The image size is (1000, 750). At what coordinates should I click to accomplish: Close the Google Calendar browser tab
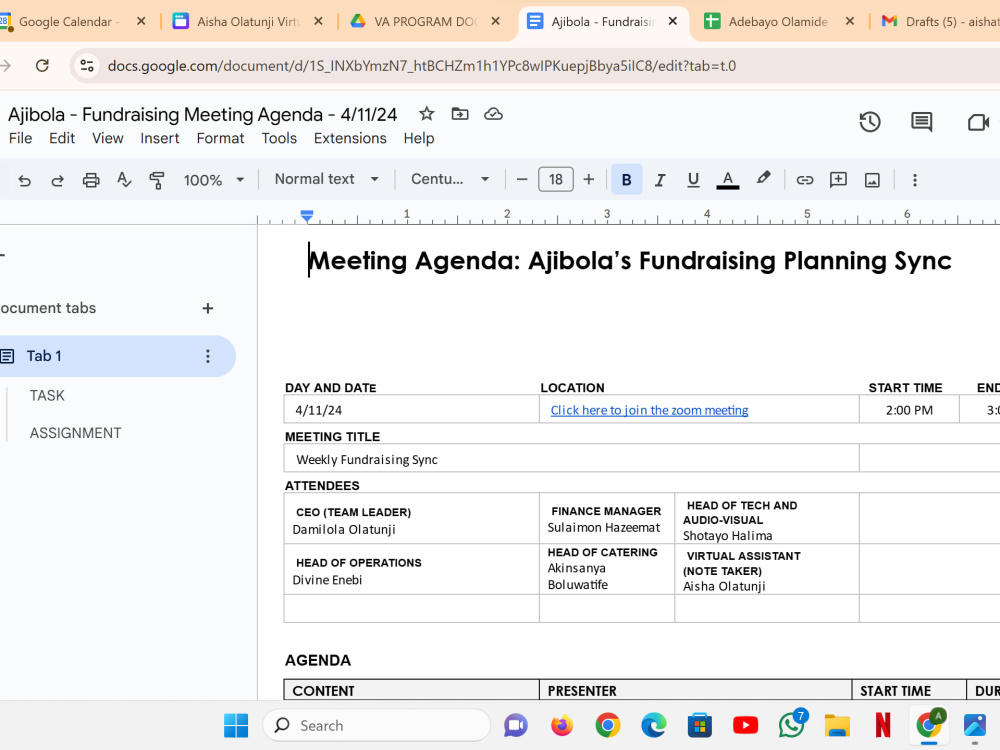click(141, 21)
